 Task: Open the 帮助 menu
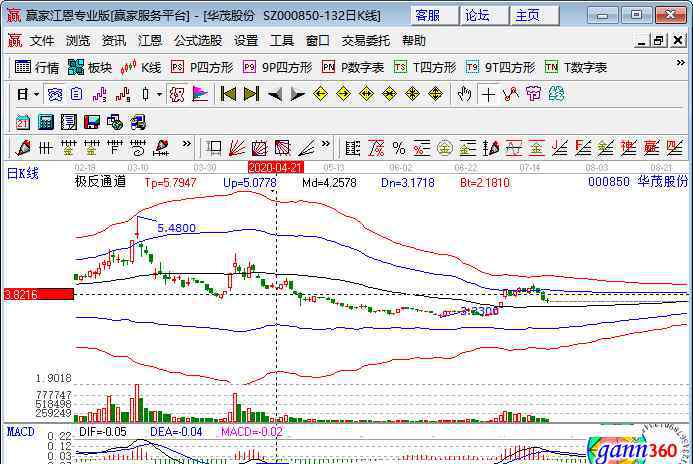pos(414,41)
